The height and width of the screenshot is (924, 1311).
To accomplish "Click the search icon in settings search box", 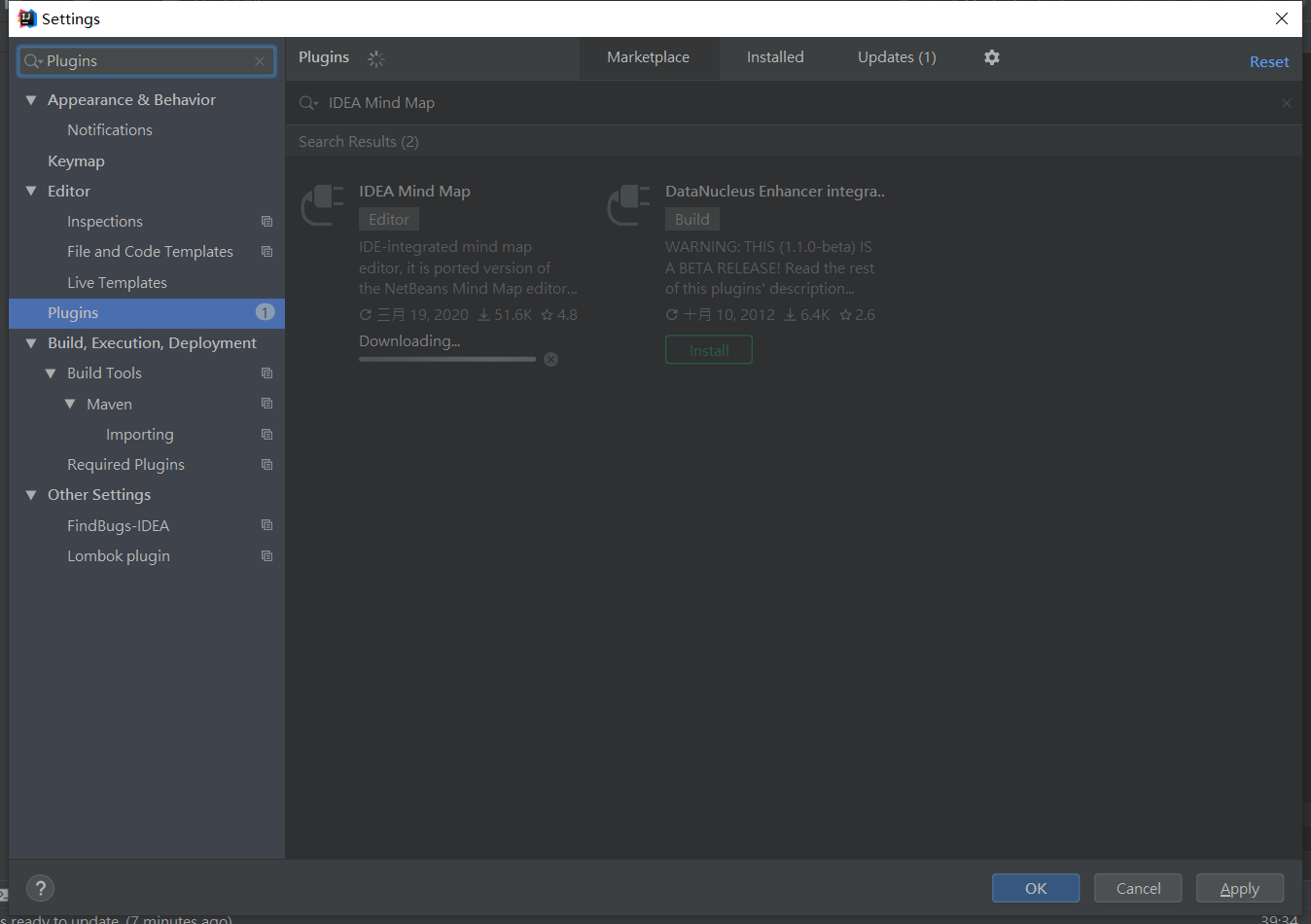I will [x=32, y=61].
